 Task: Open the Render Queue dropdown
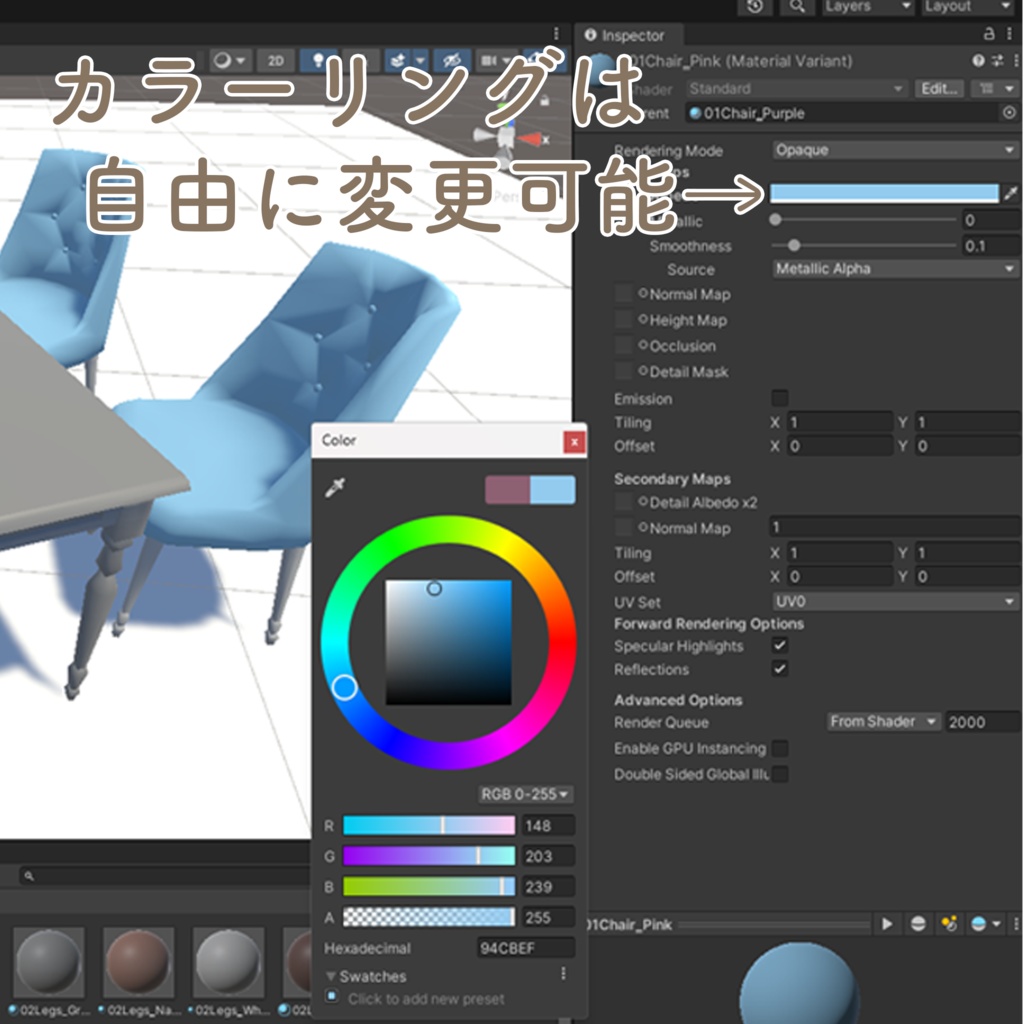pyautogui.click(x=880, y=721)
